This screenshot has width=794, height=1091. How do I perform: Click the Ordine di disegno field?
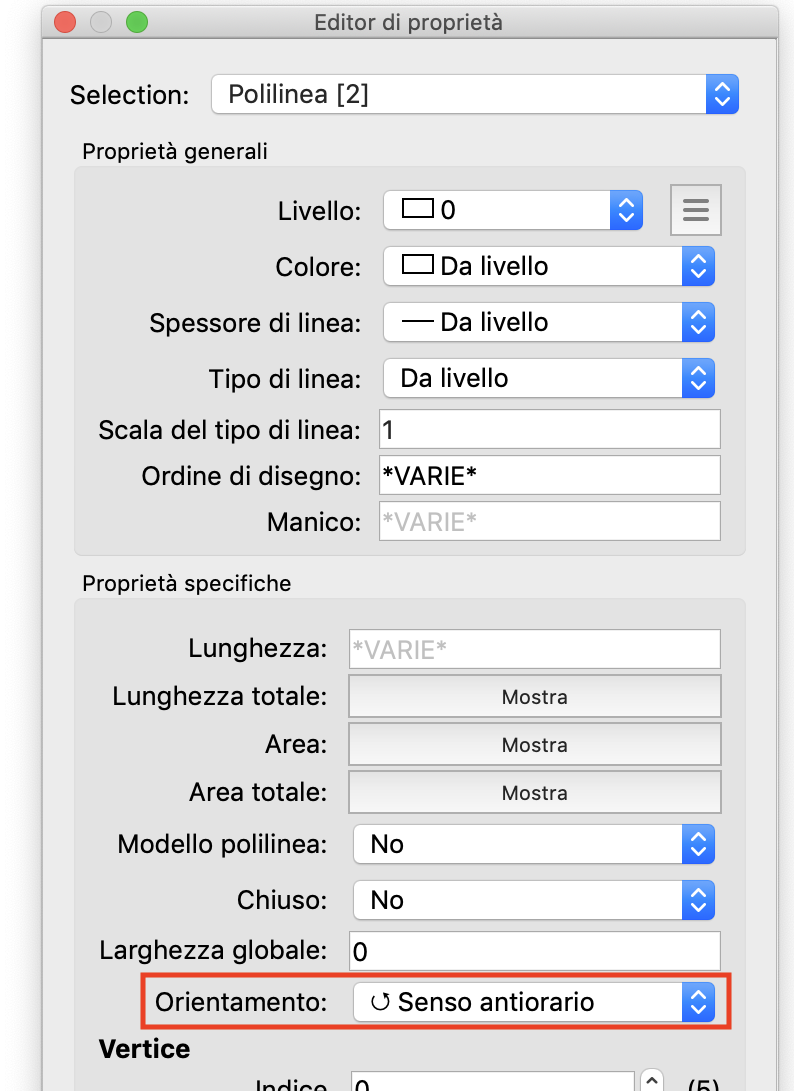coord(549,476)
